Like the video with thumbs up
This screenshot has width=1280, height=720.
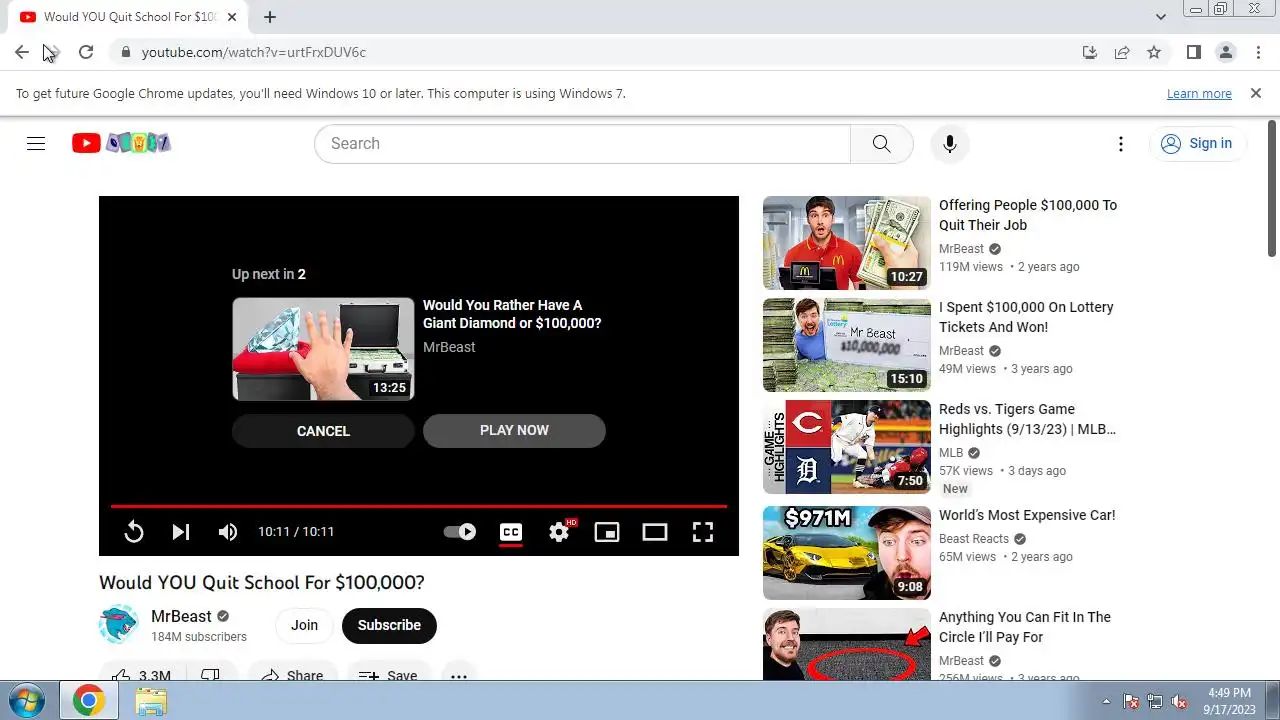coord(141,675)
